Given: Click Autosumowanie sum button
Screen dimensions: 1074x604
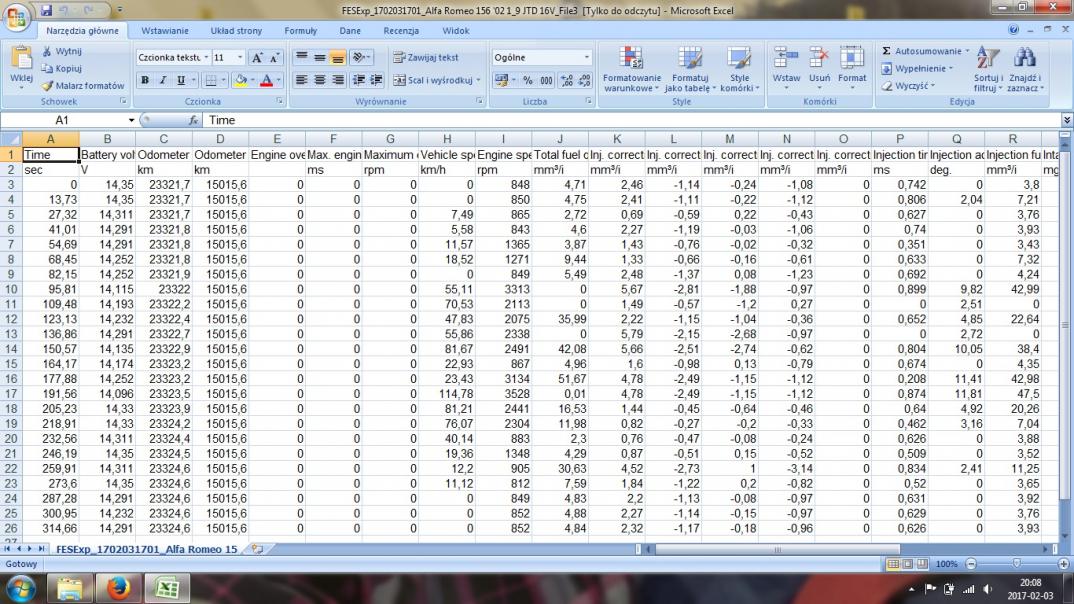Looking at the screenshot, I should tap(921, 51).
